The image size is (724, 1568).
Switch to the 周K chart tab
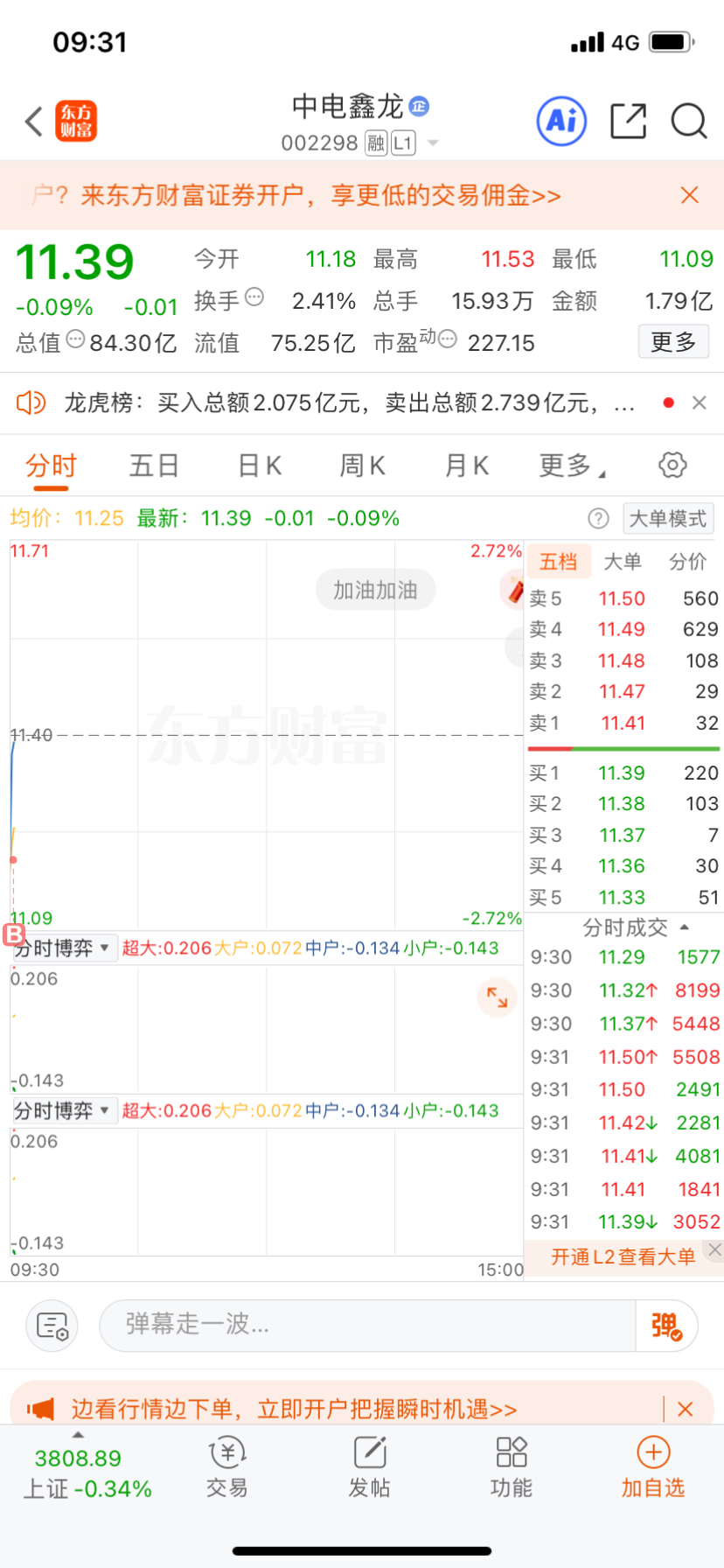click(x=363, y=465)
